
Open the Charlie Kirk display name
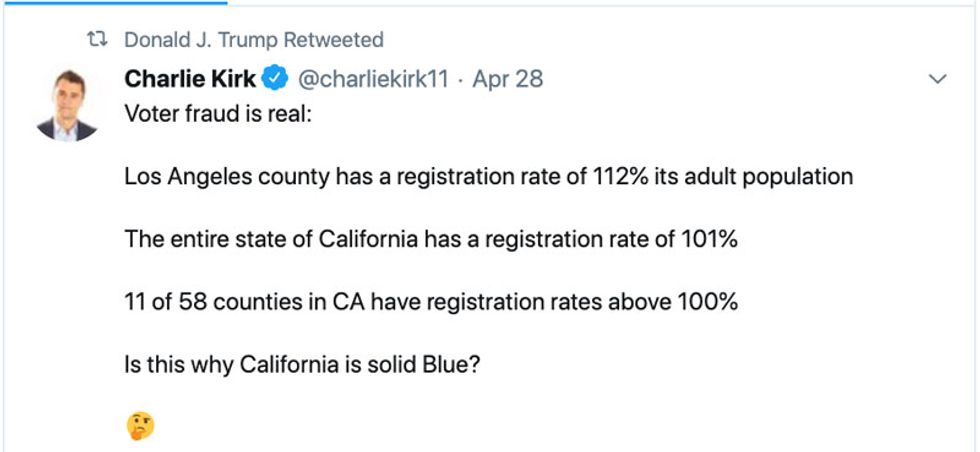(x=190, y=79)
